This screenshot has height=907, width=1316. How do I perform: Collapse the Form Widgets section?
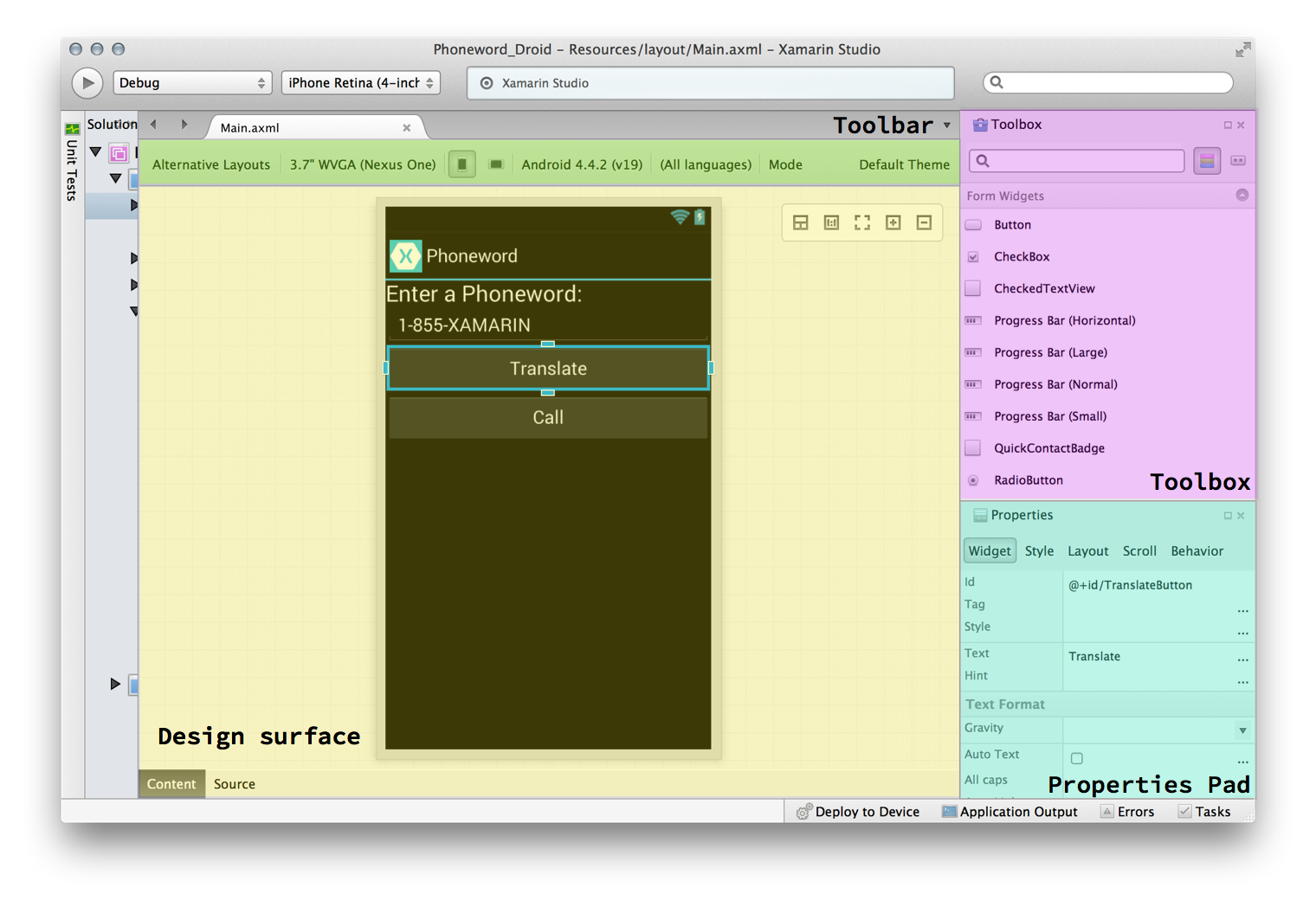[1242, 196]
